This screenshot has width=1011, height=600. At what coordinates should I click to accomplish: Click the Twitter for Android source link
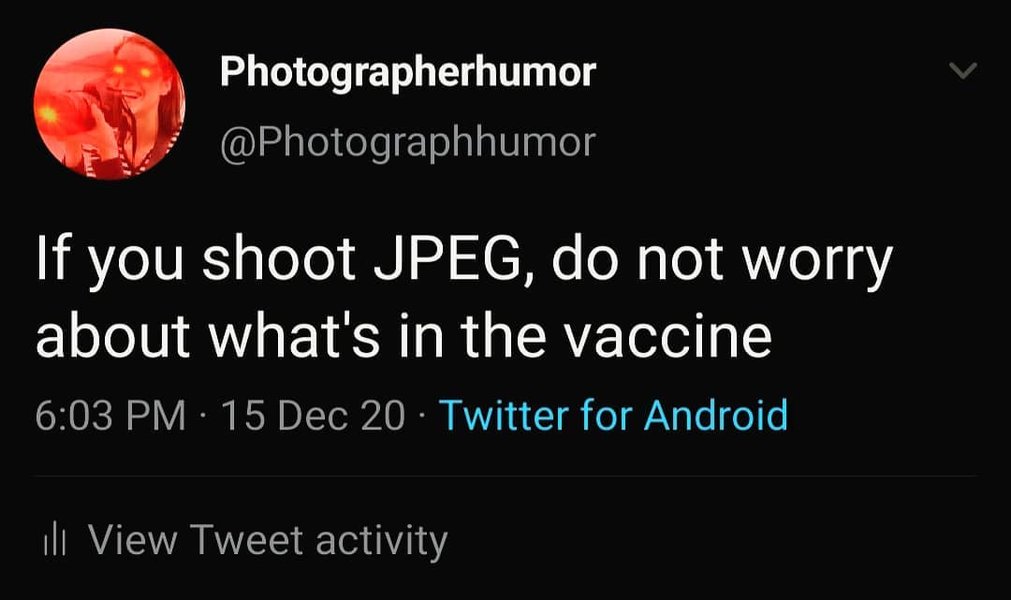pos(613,414)
